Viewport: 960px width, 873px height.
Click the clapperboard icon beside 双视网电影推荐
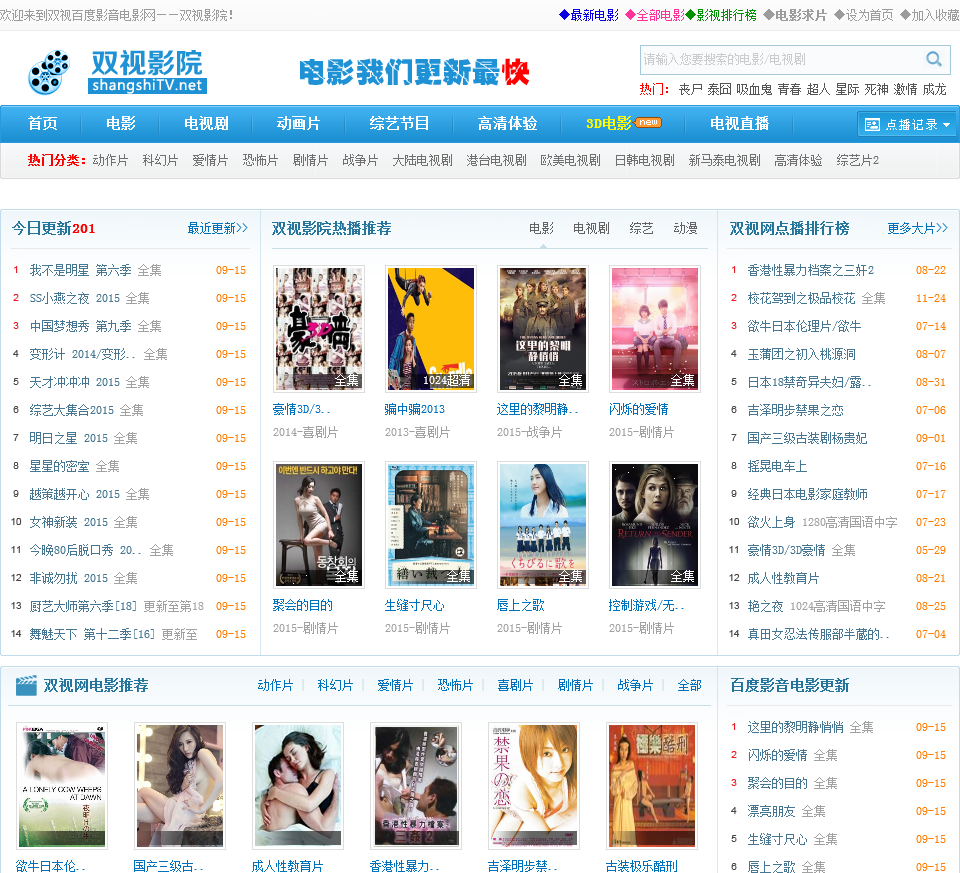[26, 686]
